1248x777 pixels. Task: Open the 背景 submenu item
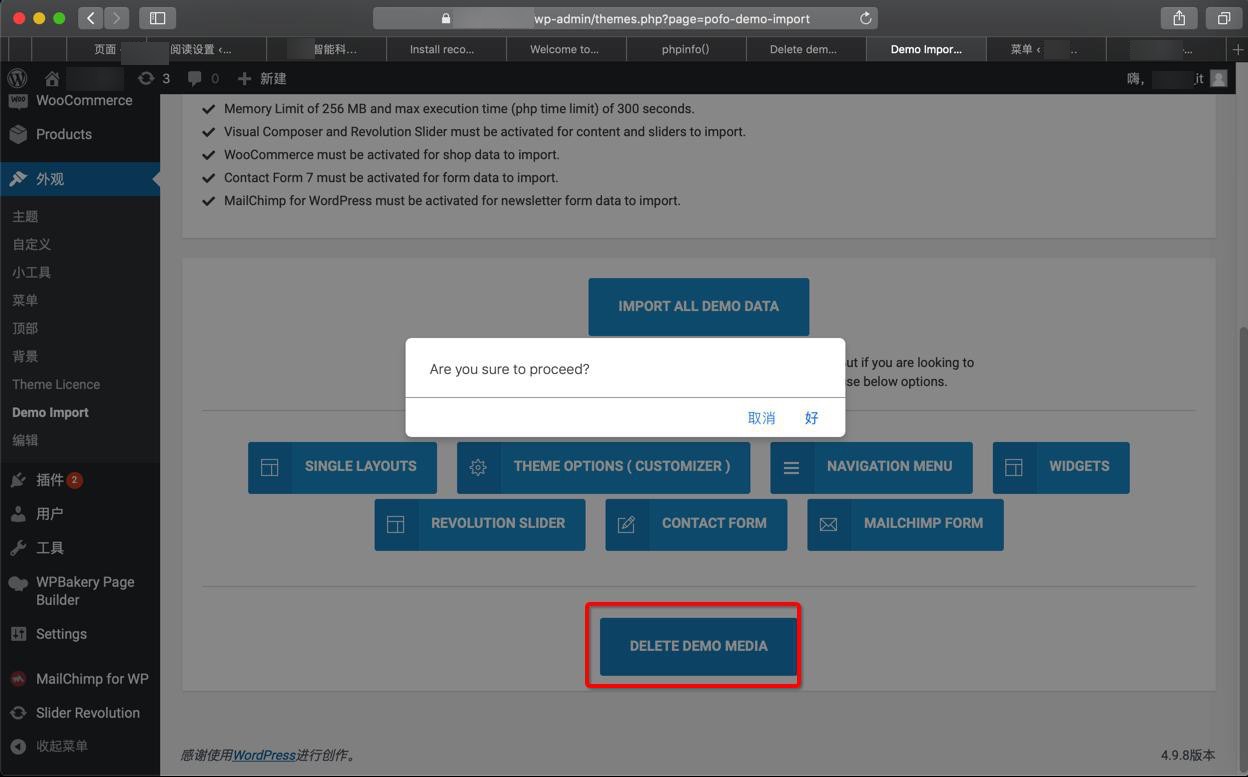point(25,356)
